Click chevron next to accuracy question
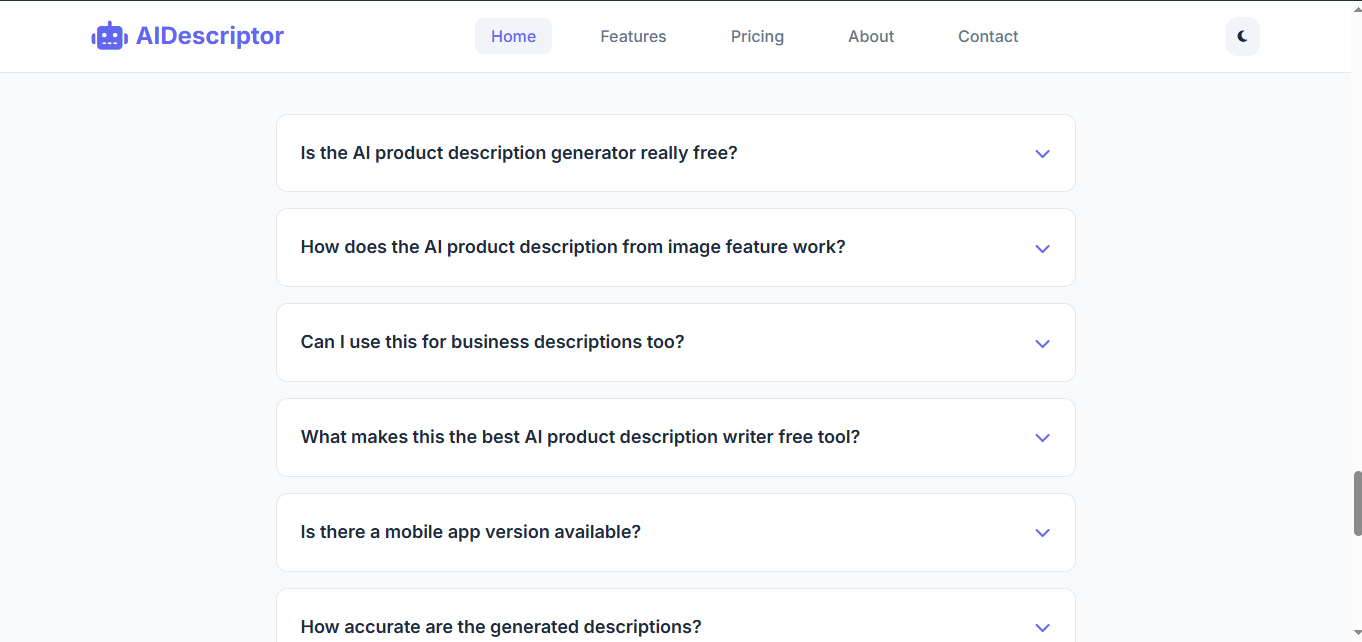Screen dimensions: 1362x642 click(x=1042, y=628)
